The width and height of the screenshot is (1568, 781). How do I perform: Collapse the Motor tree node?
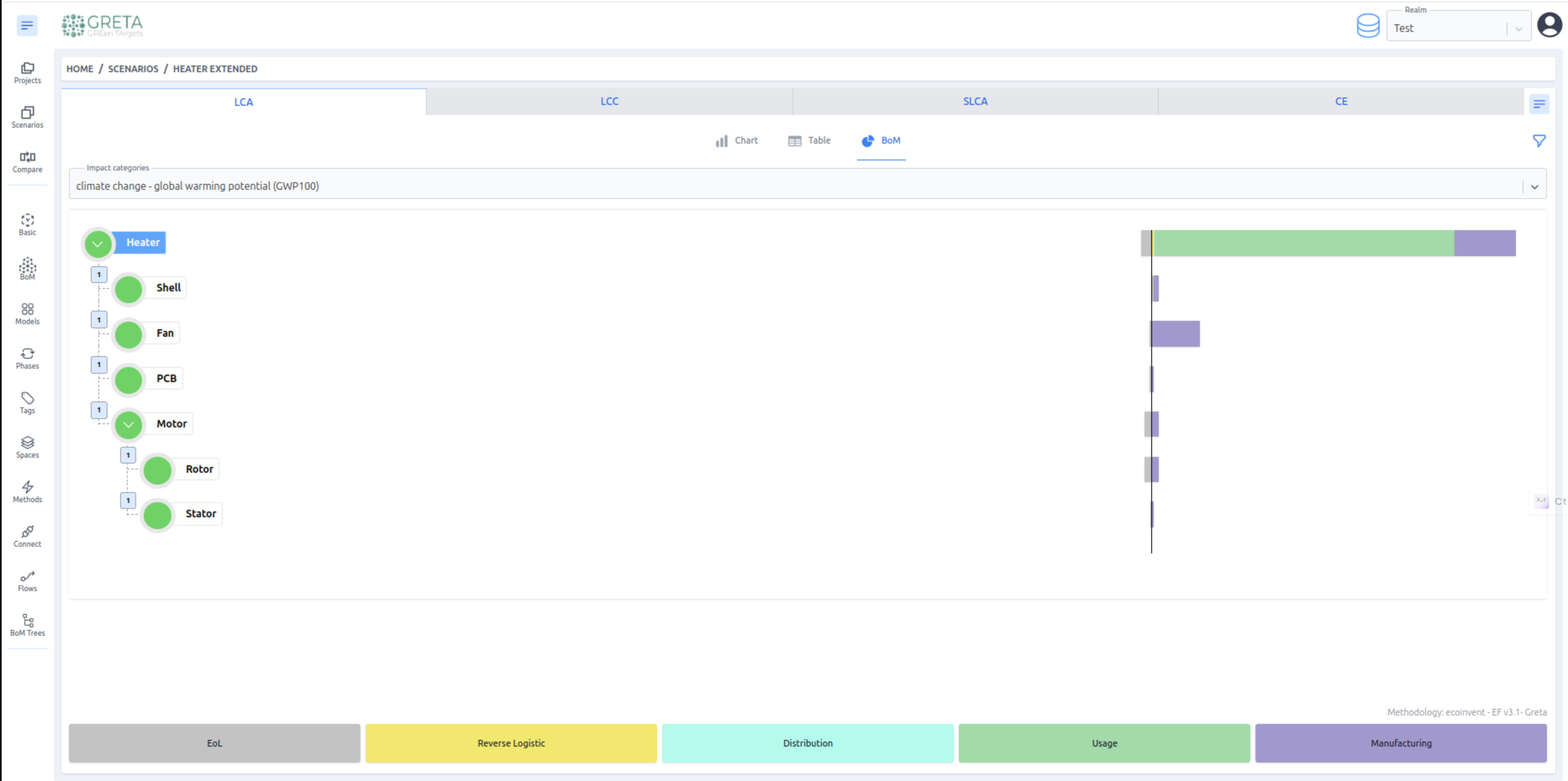click(129, 425)
